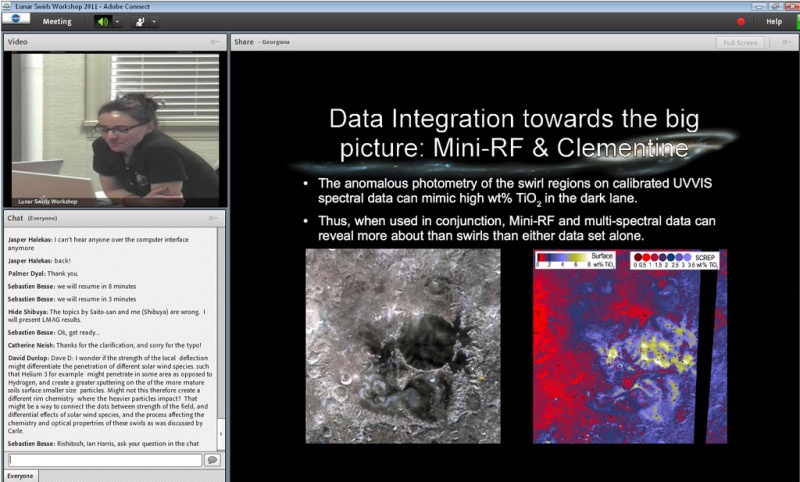Open the status options dropdown arrow

pyautogui.click(x=154, y=21)
